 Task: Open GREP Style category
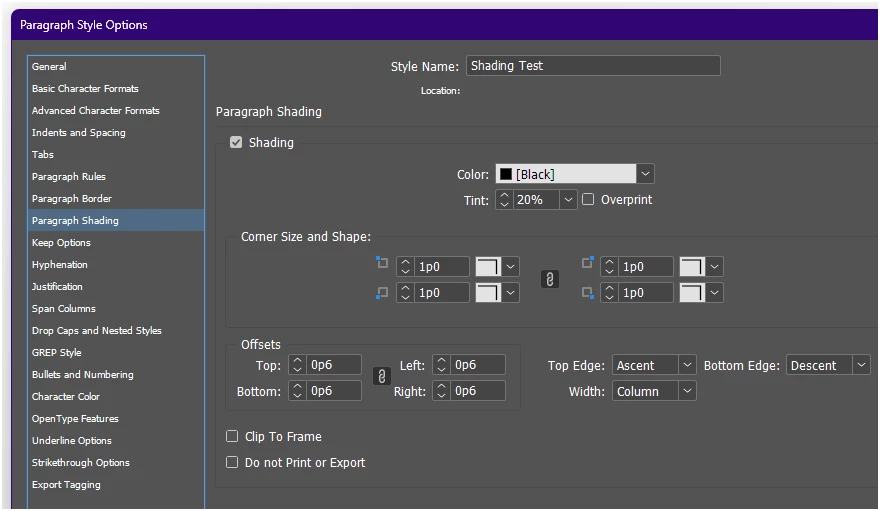(x=116, y=352)
